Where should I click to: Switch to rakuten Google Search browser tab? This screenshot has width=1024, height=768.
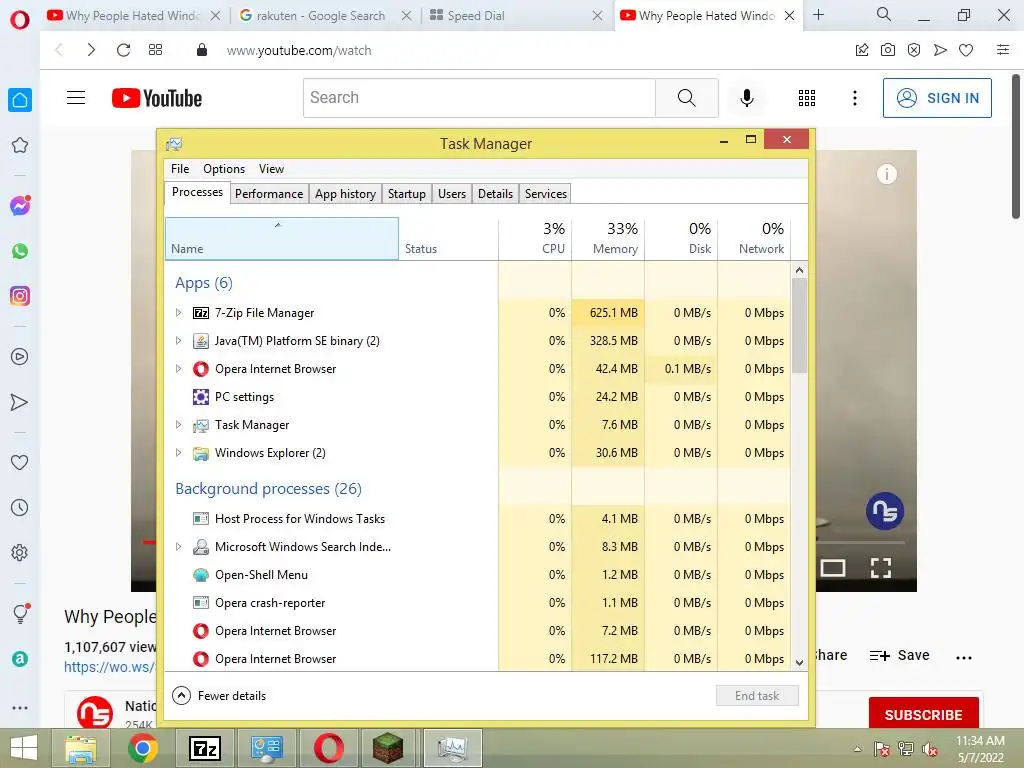click(320, 16)
